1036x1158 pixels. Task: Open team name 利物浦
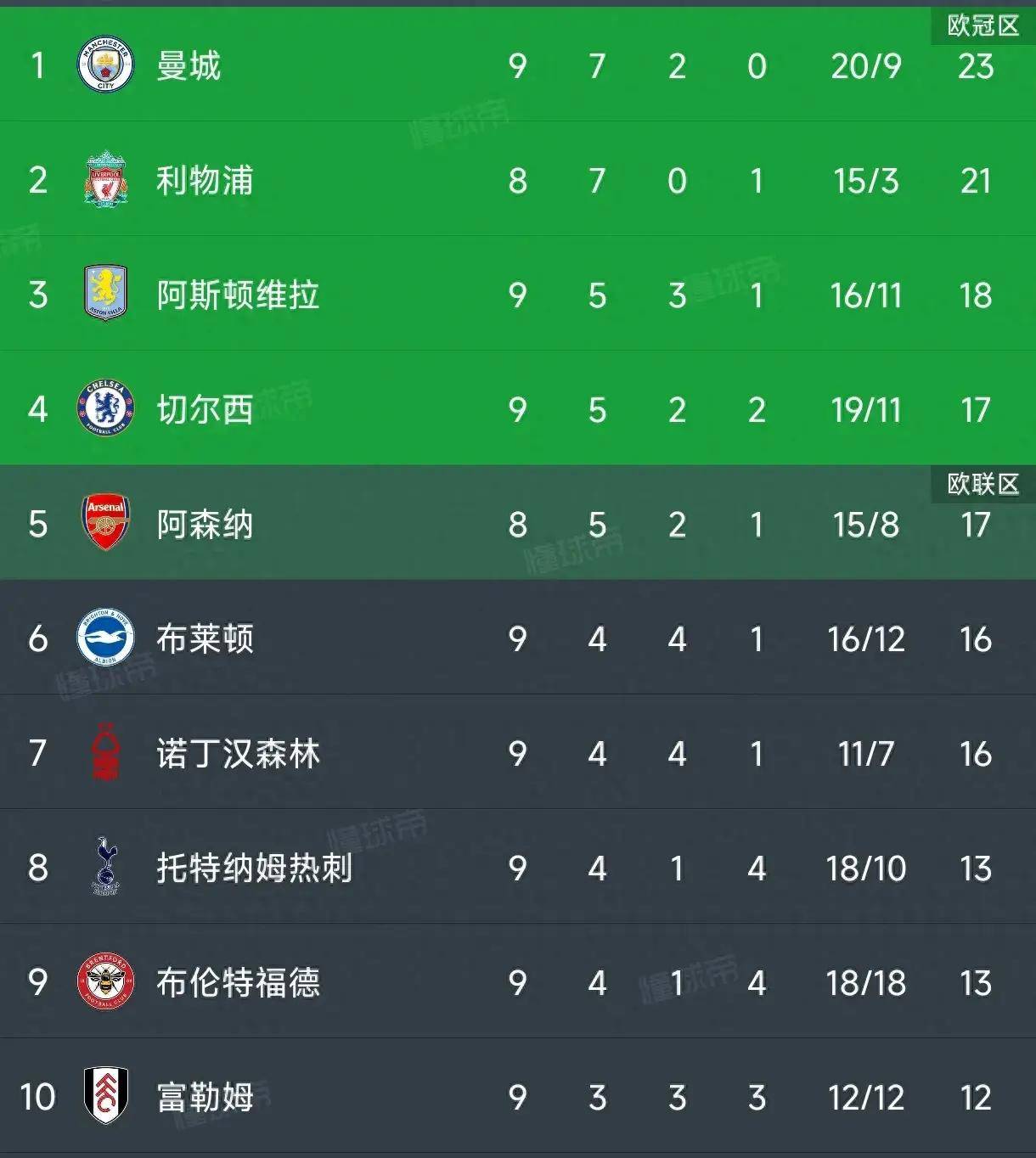(205, 181)
